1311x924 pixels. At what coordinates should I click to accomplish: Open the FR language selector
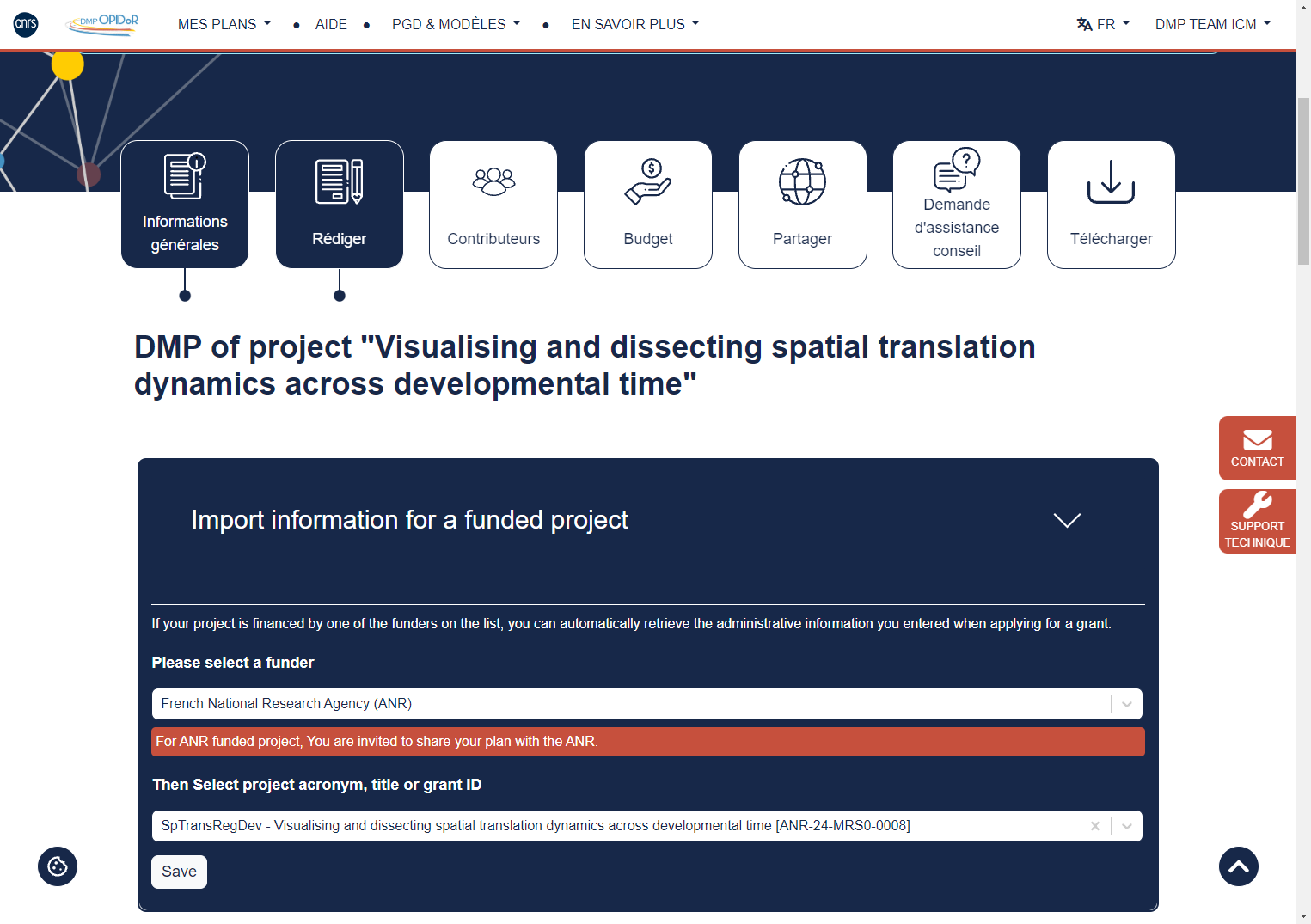pyautogui.click(x=1104, y=24)
